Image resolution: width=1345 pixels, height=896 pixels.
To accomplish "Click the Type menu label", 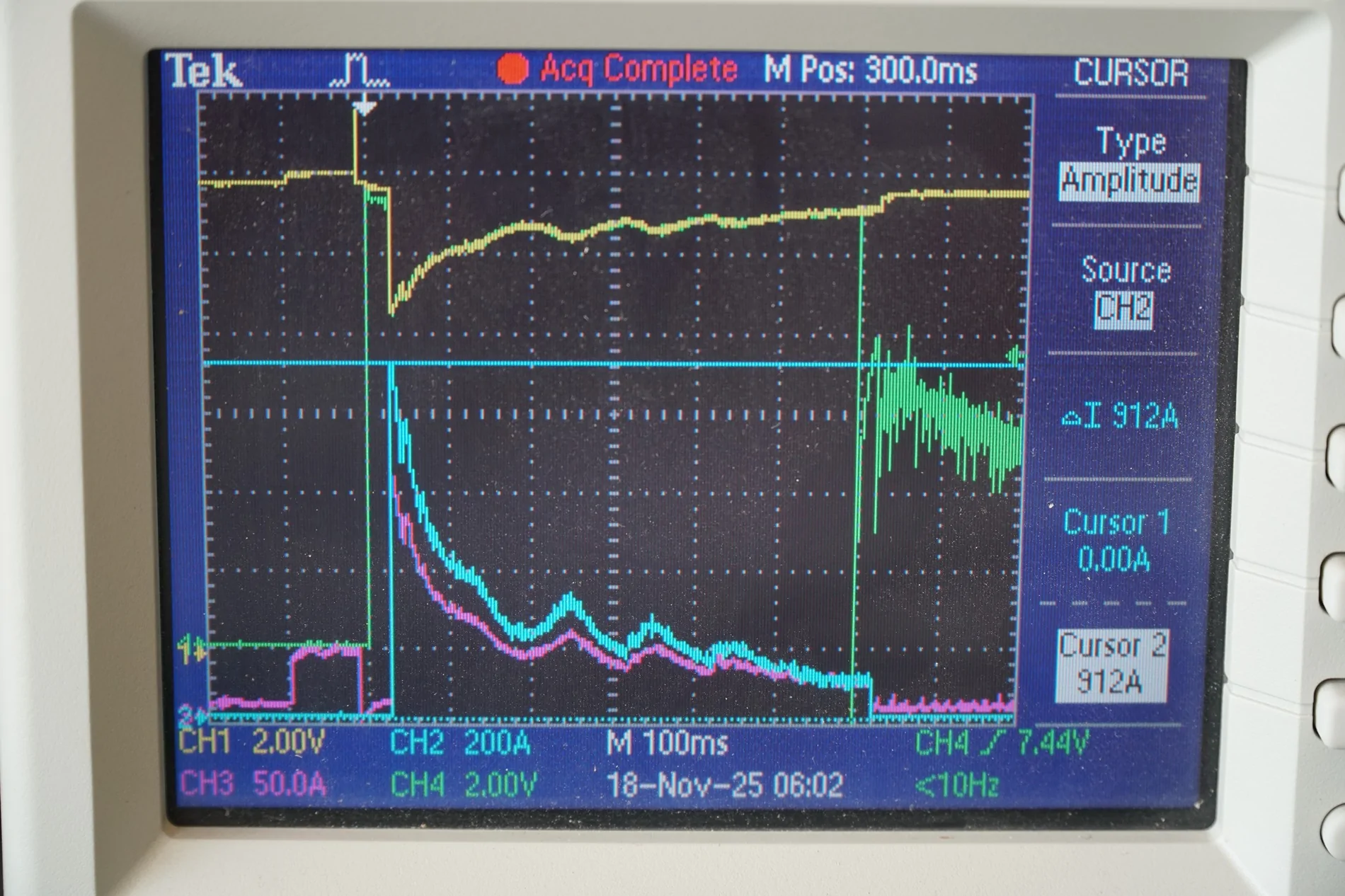I will tap(1131, 142).
